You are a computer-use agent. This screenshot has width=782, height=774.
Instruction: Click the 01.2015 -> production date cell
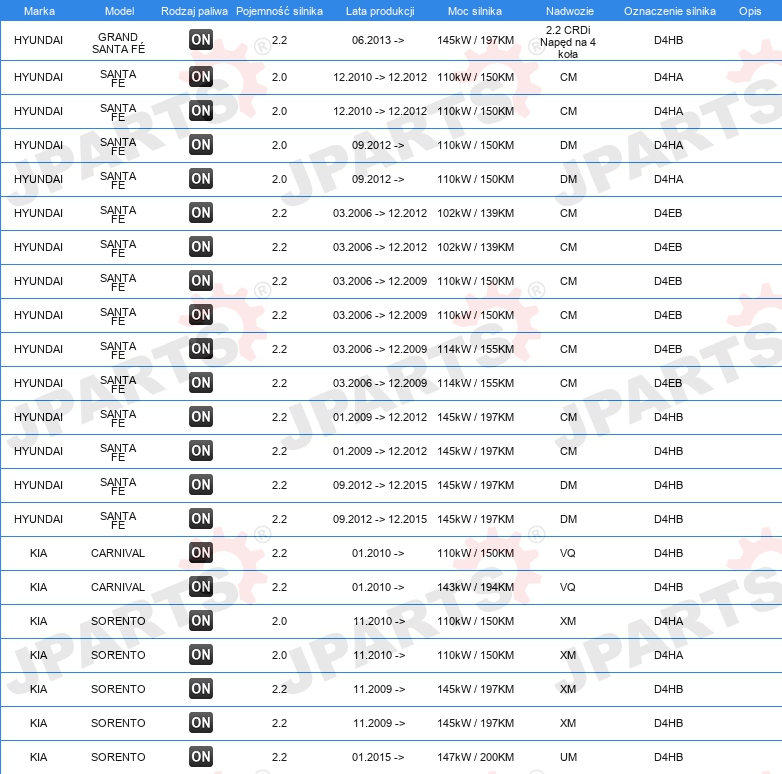point(378,757)
